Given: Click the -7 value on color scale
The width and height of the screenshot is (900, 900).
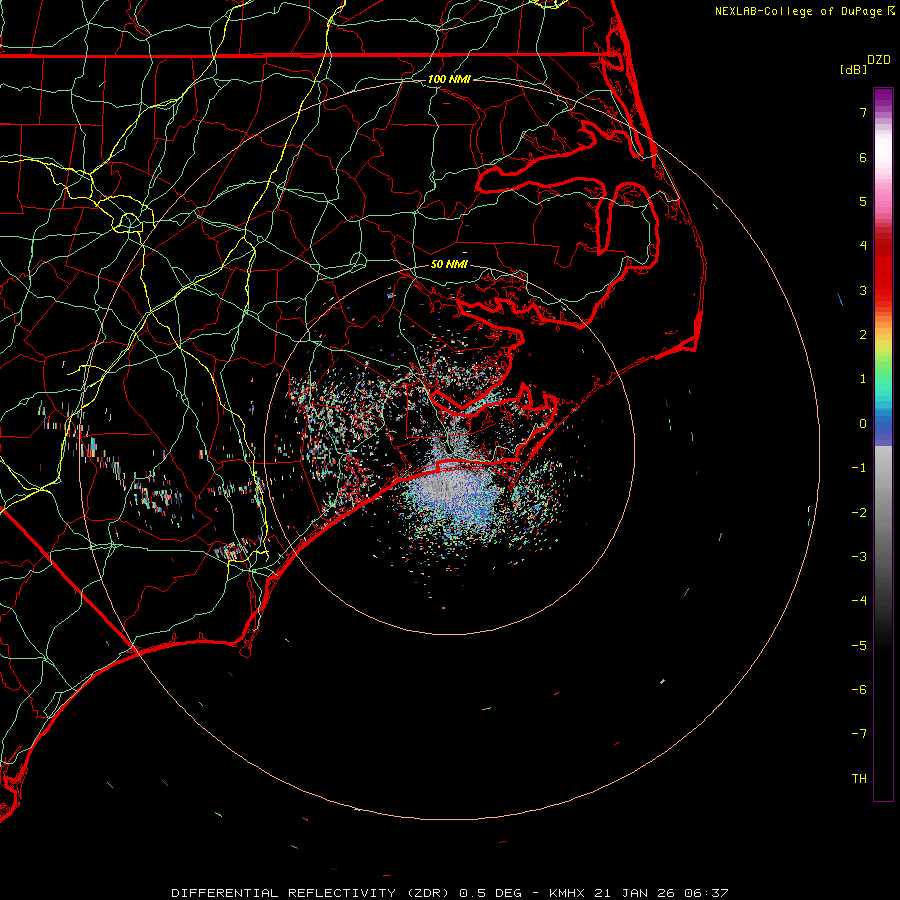Looking at the screenshot, I should 859,734.
